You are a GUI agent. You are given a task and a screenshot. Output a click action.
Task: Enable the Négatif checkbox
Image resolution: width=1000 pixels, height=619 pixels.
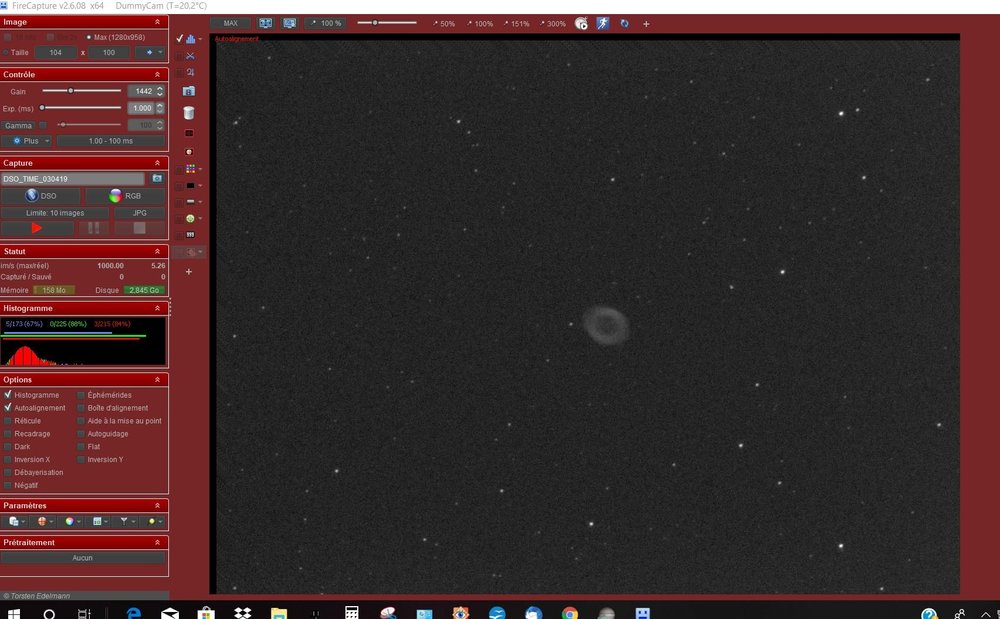tap(8, 485)
